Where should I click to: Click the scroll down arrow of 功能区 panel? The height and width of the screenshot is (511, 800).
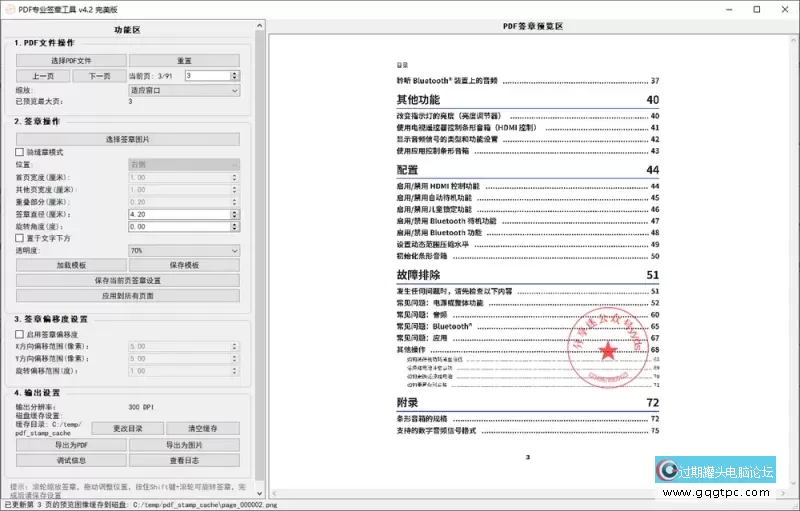click(x=260, y=493)
